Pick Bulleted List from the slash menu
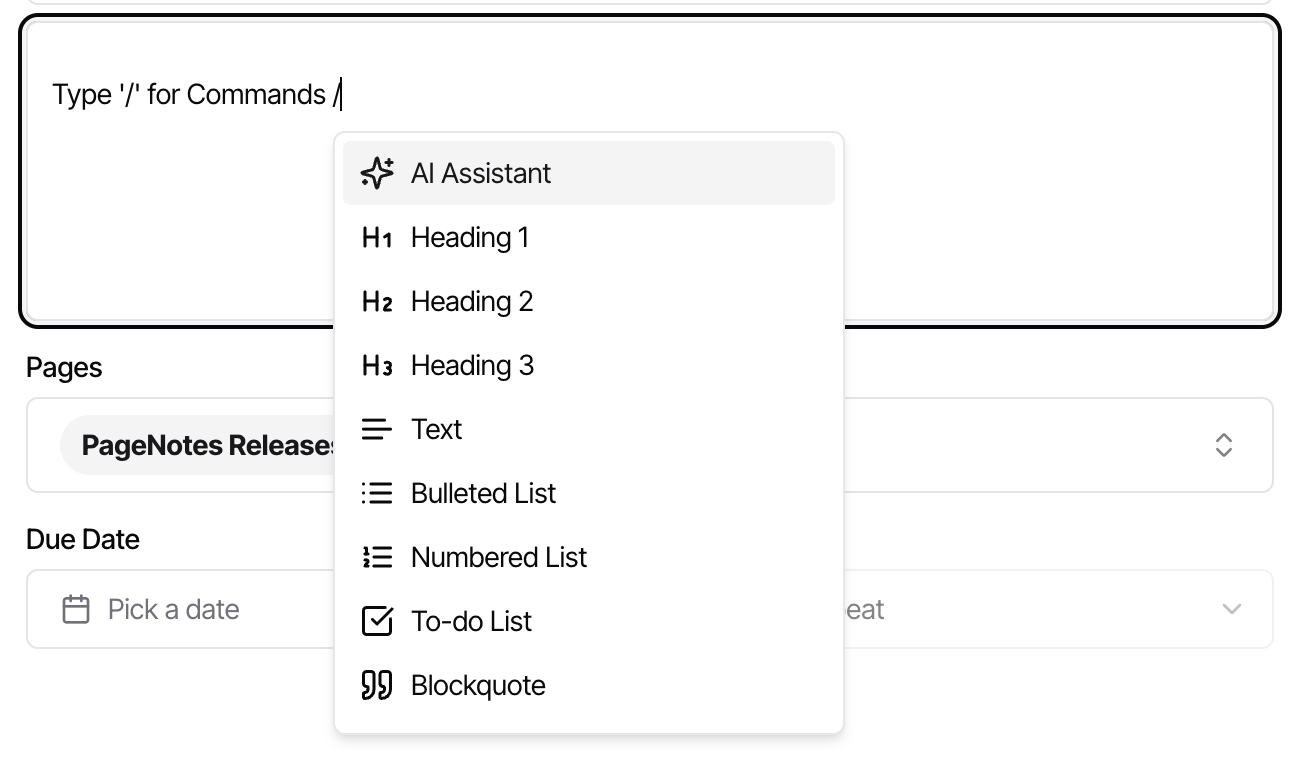 (x=483, y=494)
